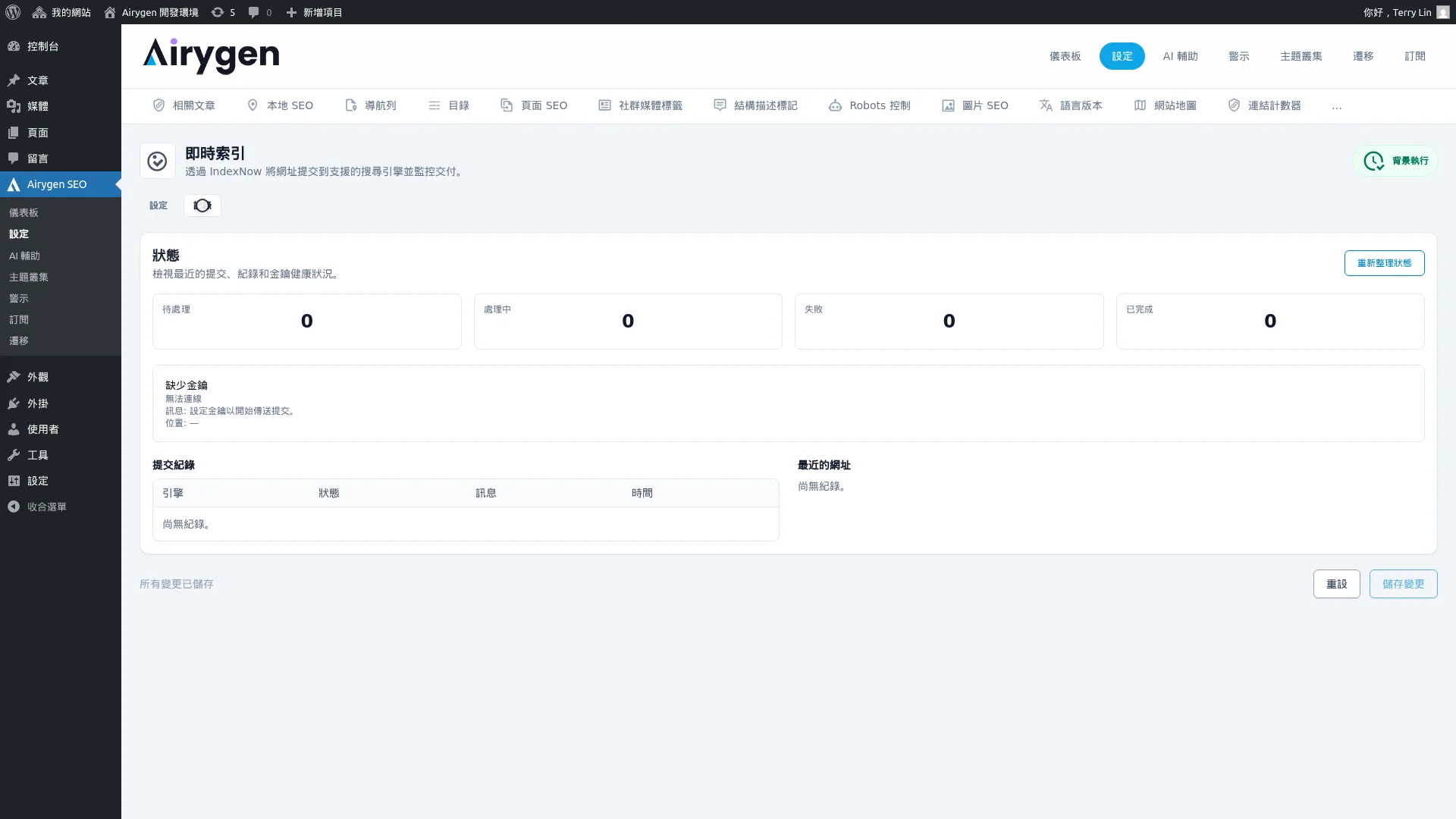Expand more settings tabs with the ellipsis
The width and height of the screenshot is (1456, 819).
(1337, 106)
